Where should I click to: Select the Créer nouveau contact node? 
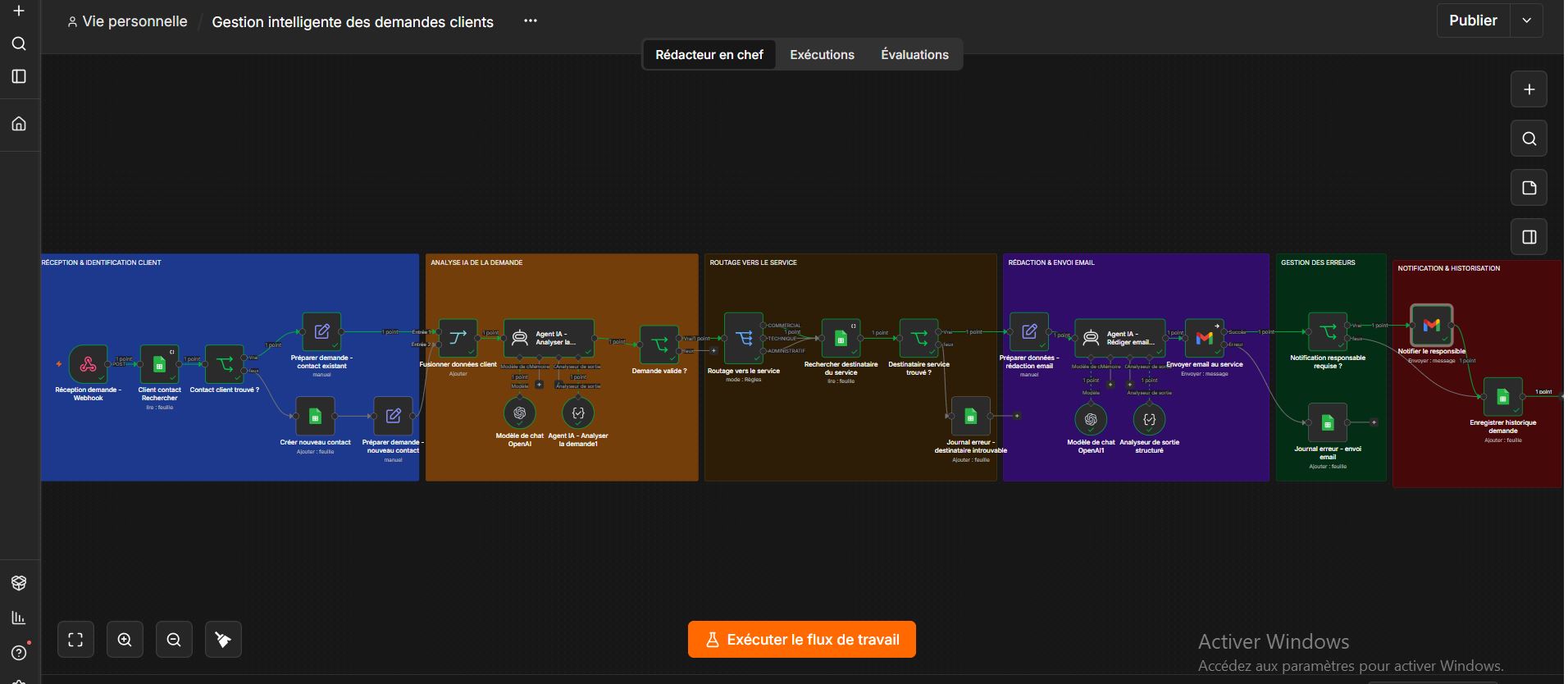click(x=315, y=416)
